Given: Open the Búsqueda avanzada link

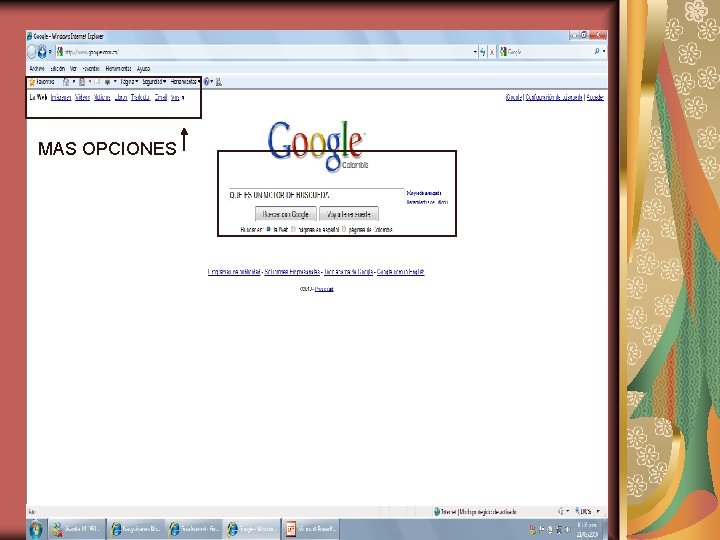Looking at the screenshot, I should pyautogui.click(x=424, y=193).
